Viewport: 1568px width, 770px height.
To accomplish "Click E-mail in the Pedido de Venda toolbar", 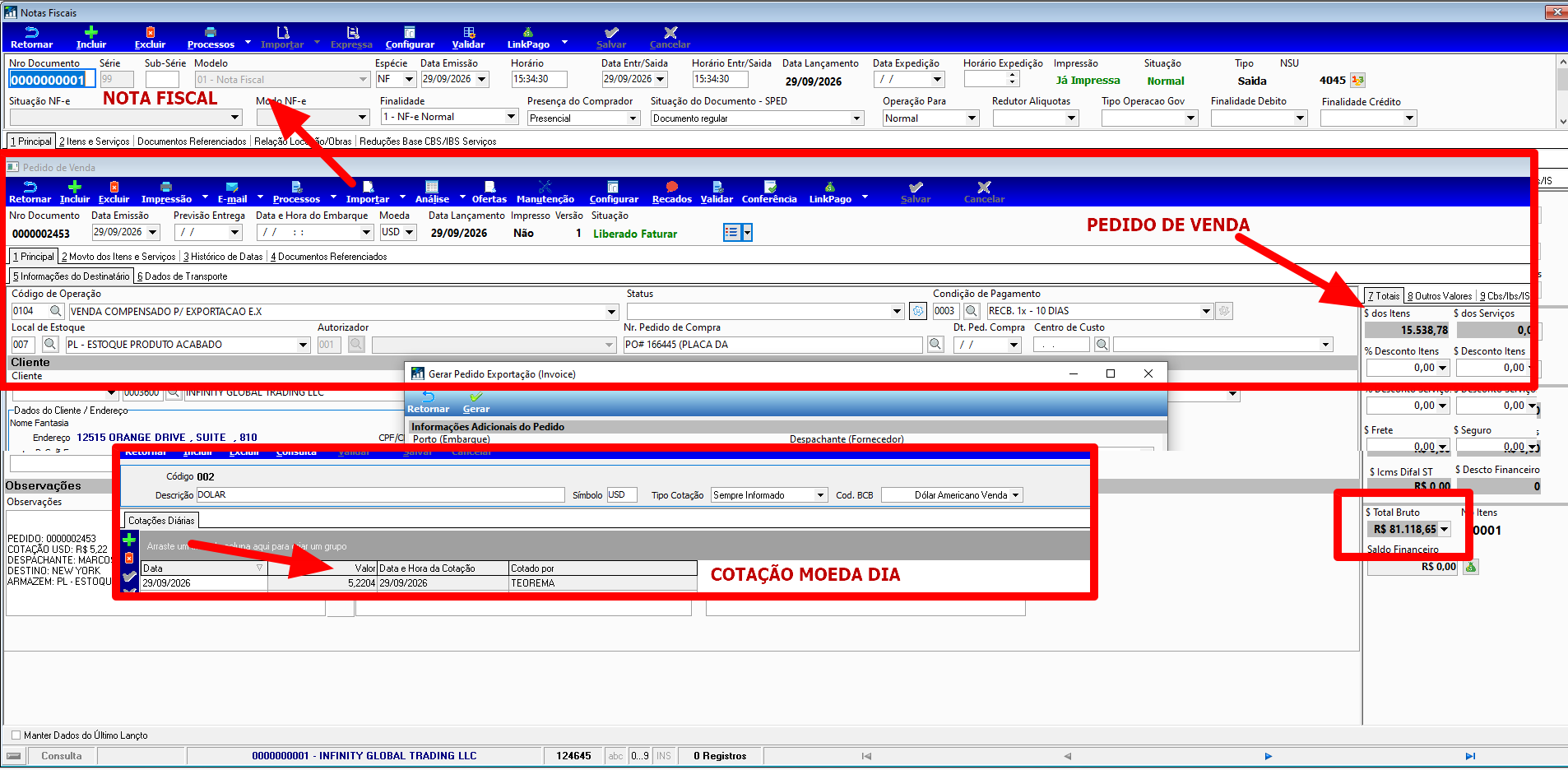I will [232, 192].
